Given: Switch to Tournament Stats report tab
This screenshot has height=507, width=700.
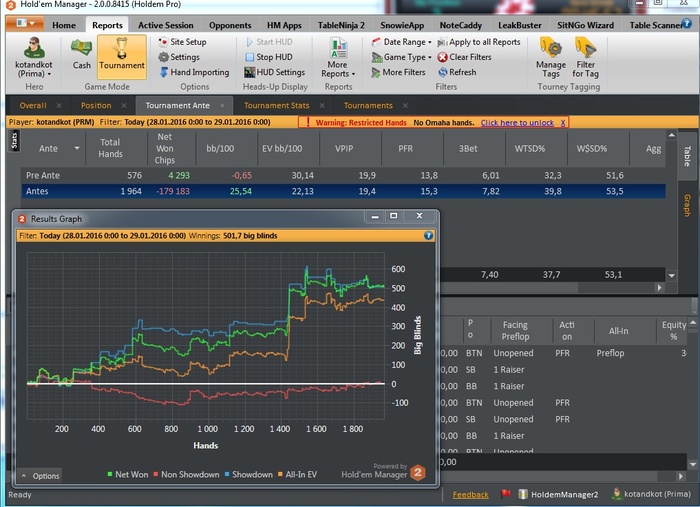Looking at the screenshot, I should click(x=276, y=106).
